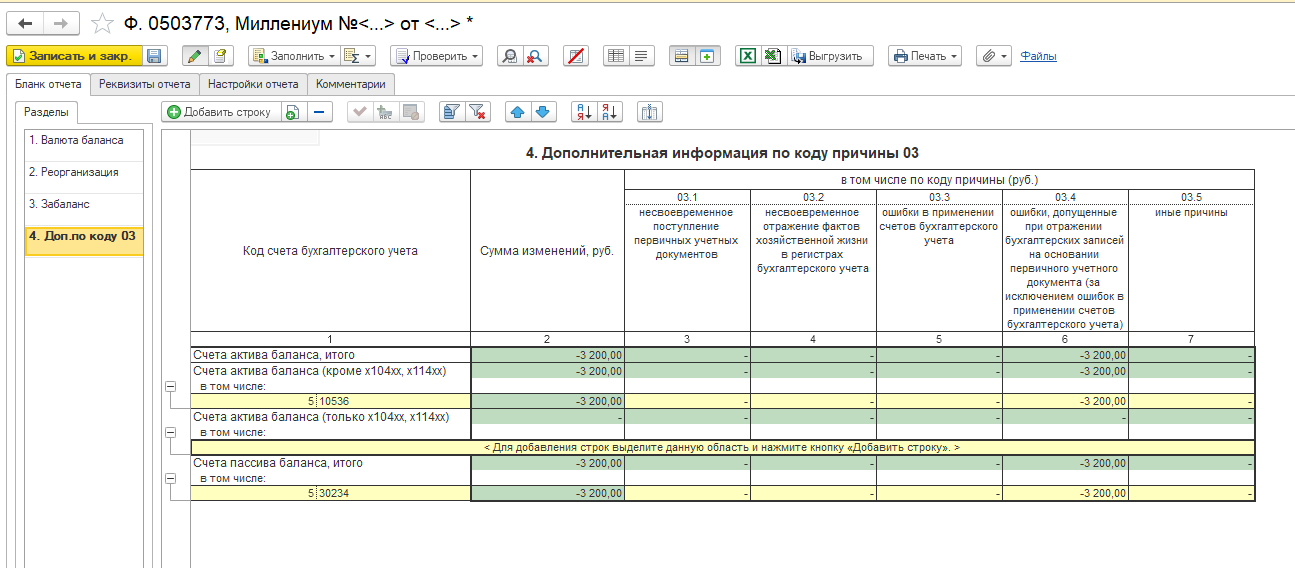The height and width of the screenshot is (568, 1295).
Task: Open the Файлы link
Action: 1038,56
